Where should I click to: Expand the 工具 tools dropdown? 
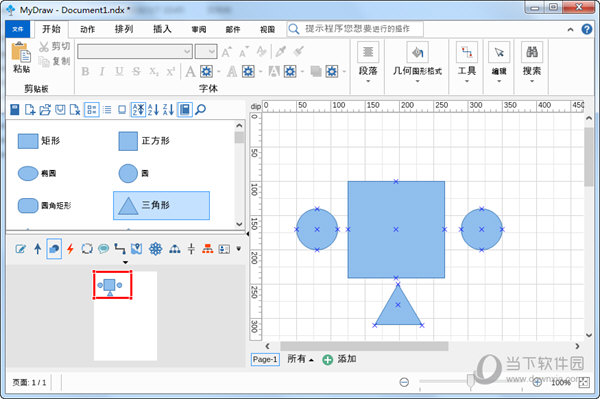click(467, 63)
